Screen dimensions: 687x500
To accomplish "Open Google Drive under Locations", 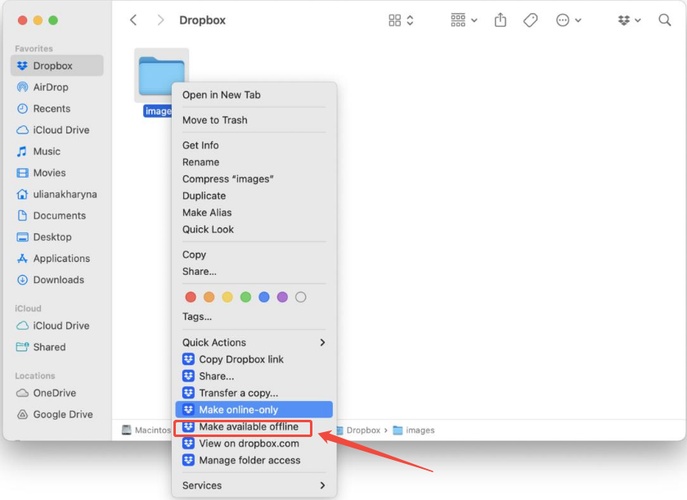I will click(57, 415).
